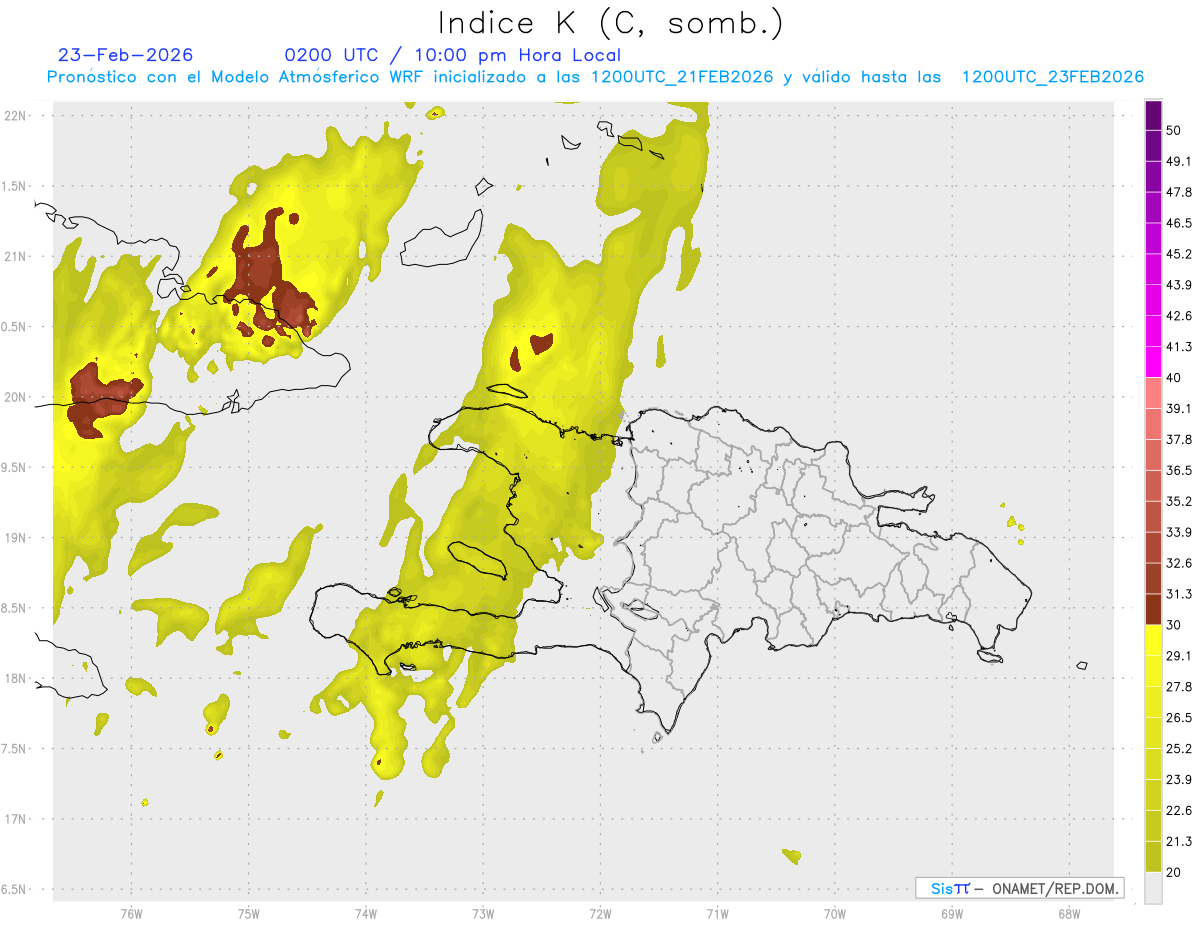Click the 45.2 color scale label
This screenshot has width=1200, height=927.
tap(1179, 254)
